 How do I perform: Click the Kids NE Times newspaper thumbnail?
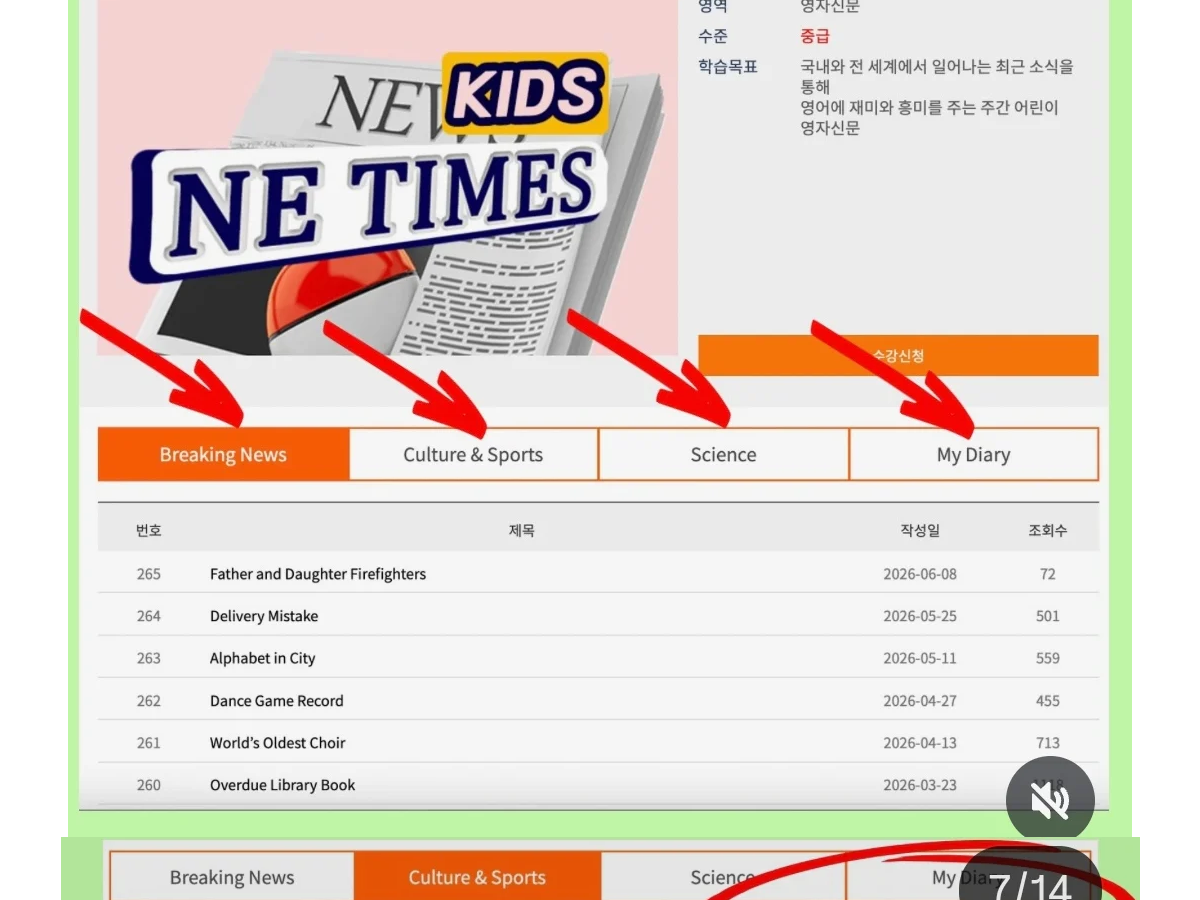pyautogui.click(x=387, y=178)
